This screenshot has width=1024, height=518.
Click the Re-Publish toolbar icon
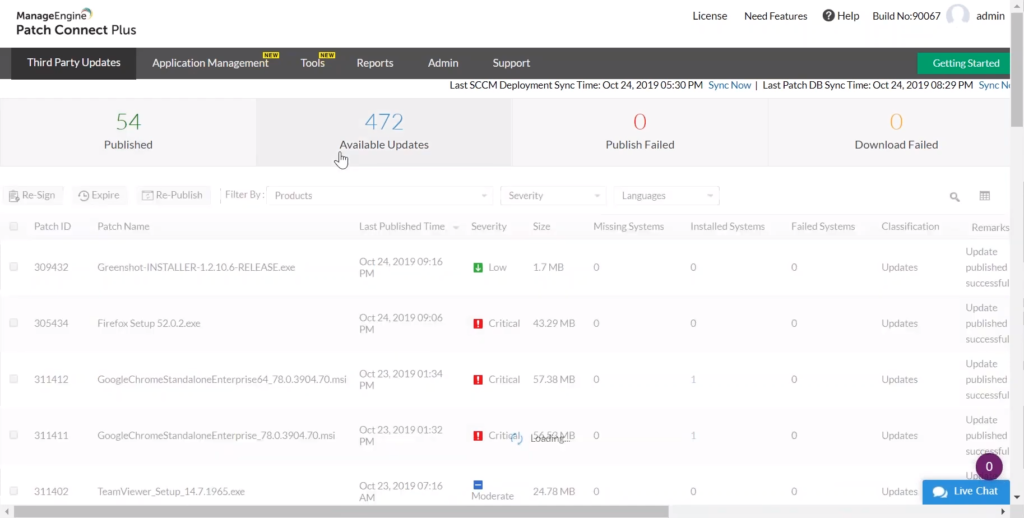coord(147,196)
